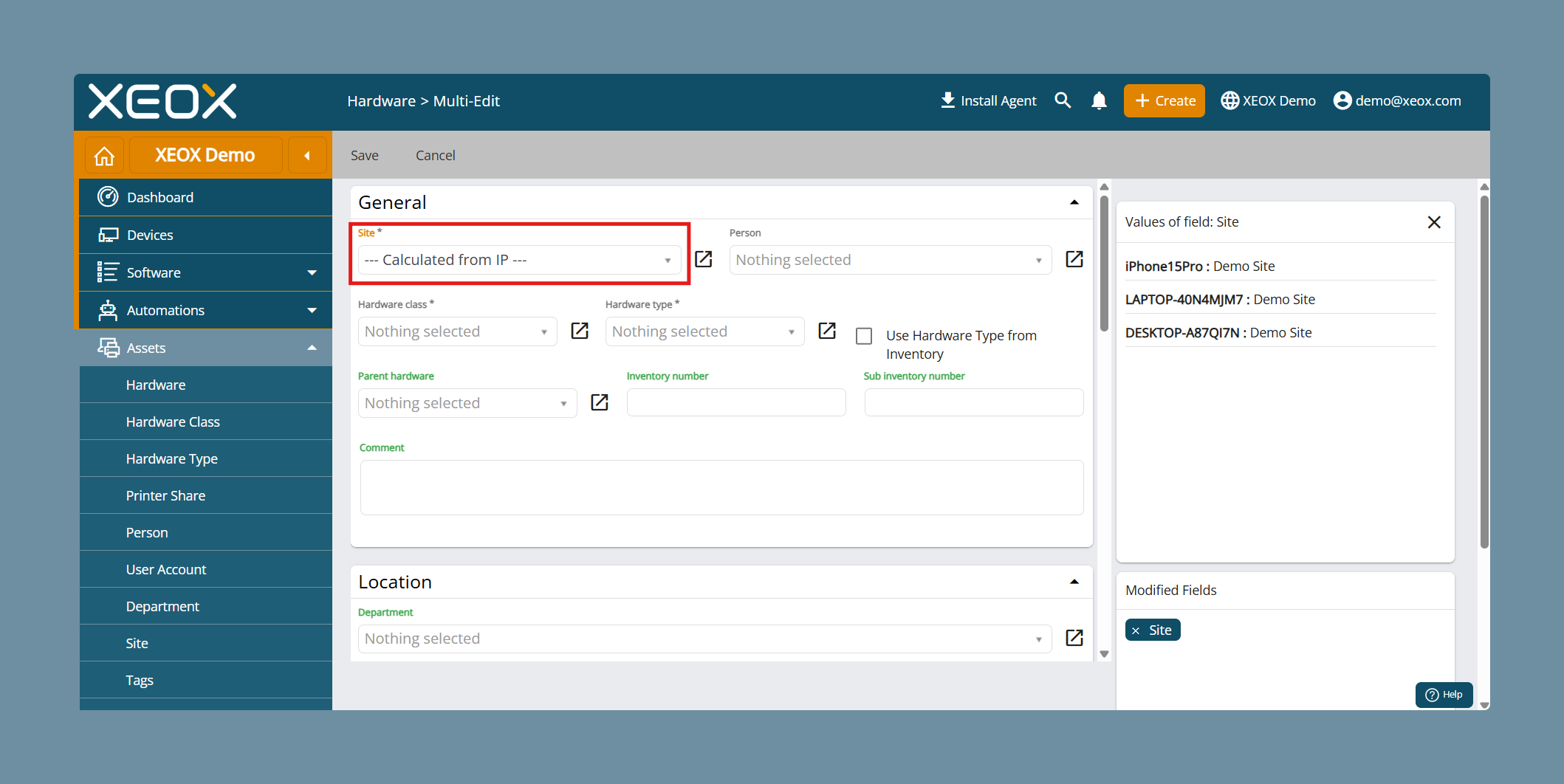The width and height of the screenshot is (1564, 784).
Task: Open Hardware type external link icon
Action: pyautogui.click(x=827, y=331)
